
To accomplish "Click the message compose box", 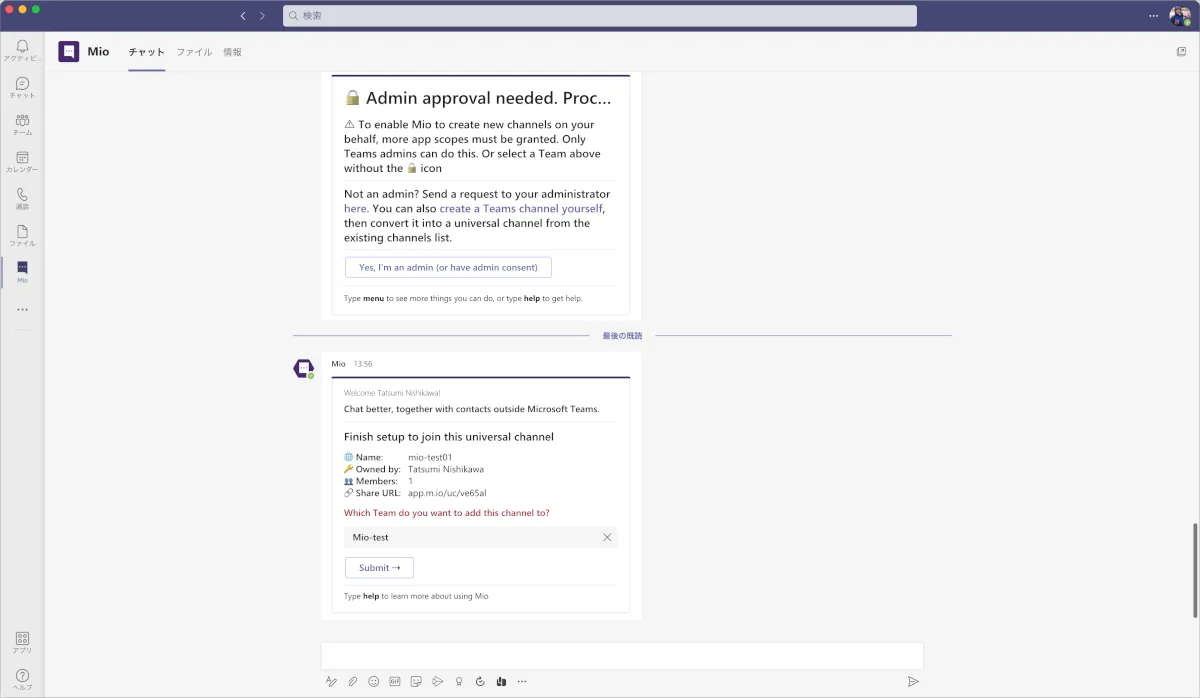I will (622, 656).
